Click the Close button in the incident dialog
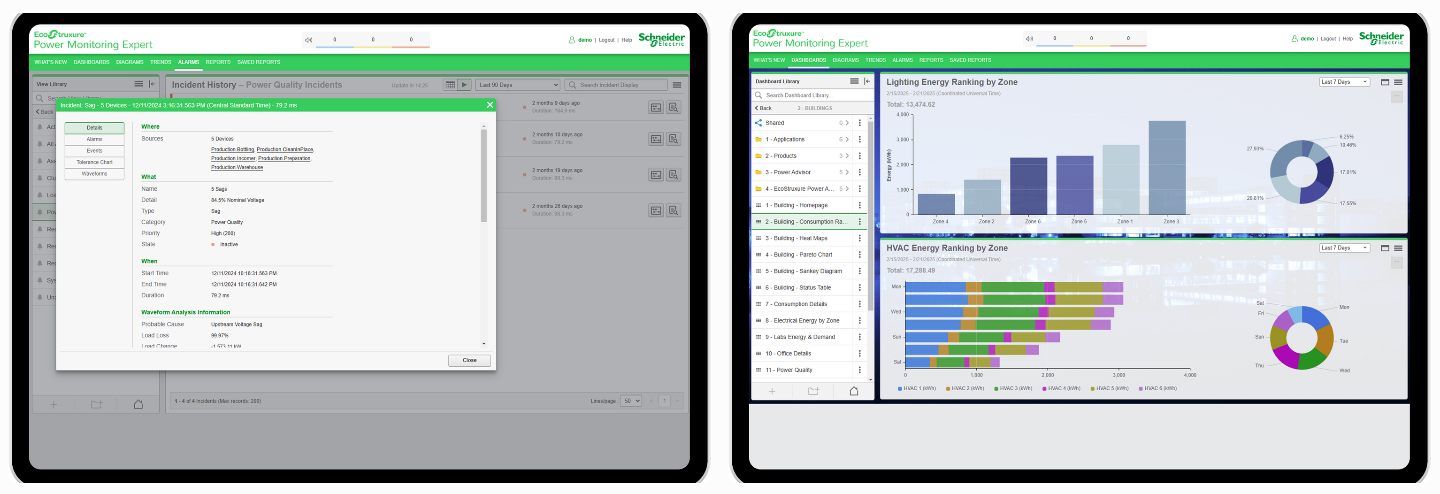 [469, 360]
